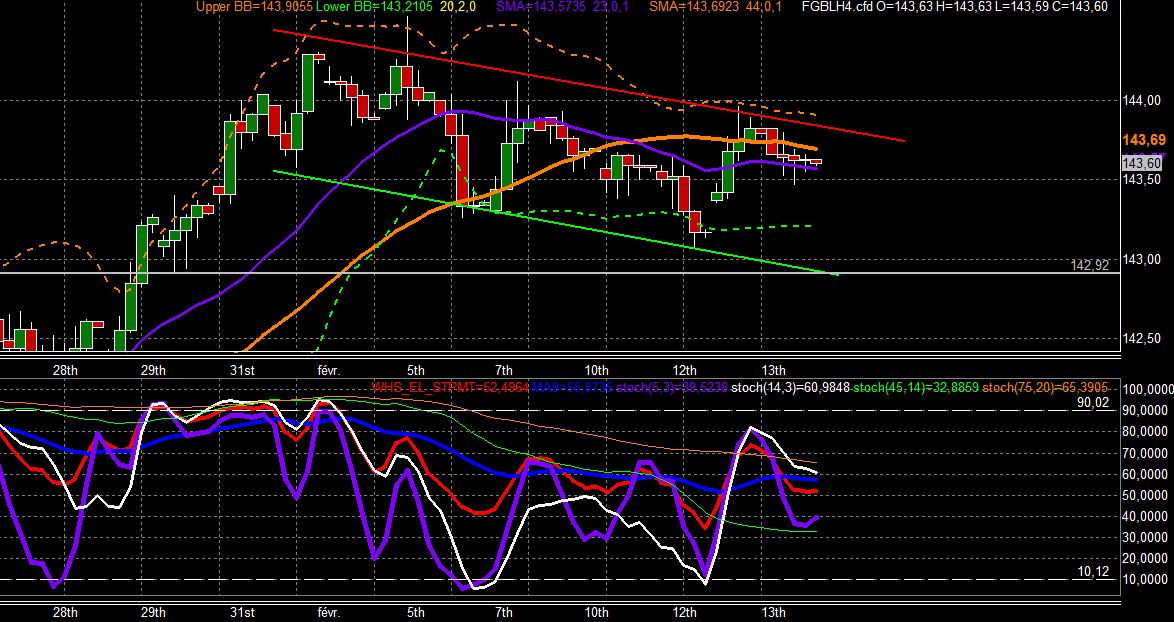Select the orange 143,69 price tag
Screen dimensions: 1174x622
[1142, 139]
